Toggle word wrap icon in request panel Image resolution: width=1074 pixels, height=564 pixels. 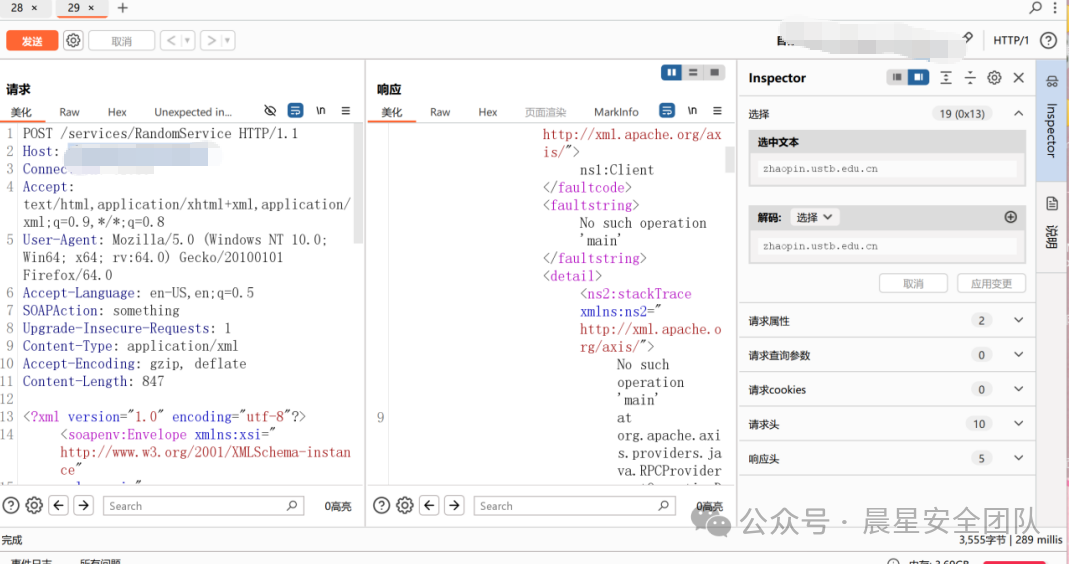point(295,110)
